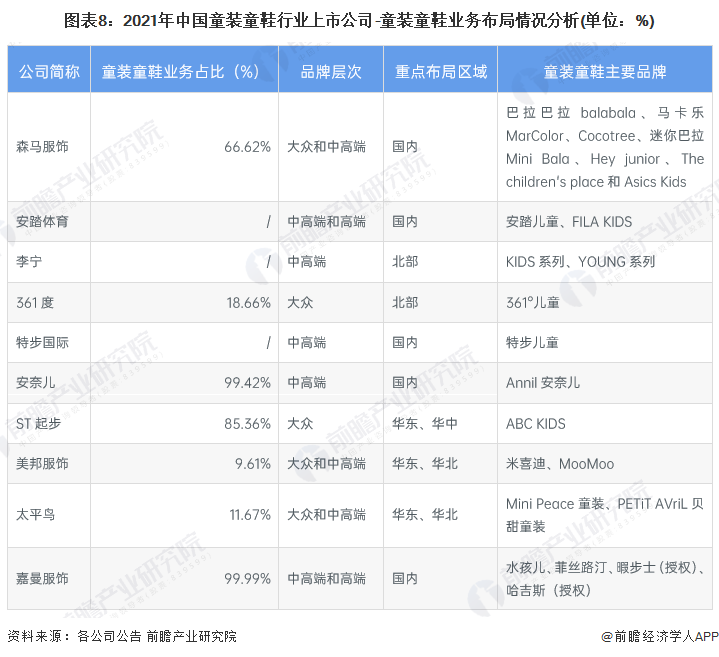719x657 pixels.
Task: Click the 85.36% value cell
Action: click(184, 423)
